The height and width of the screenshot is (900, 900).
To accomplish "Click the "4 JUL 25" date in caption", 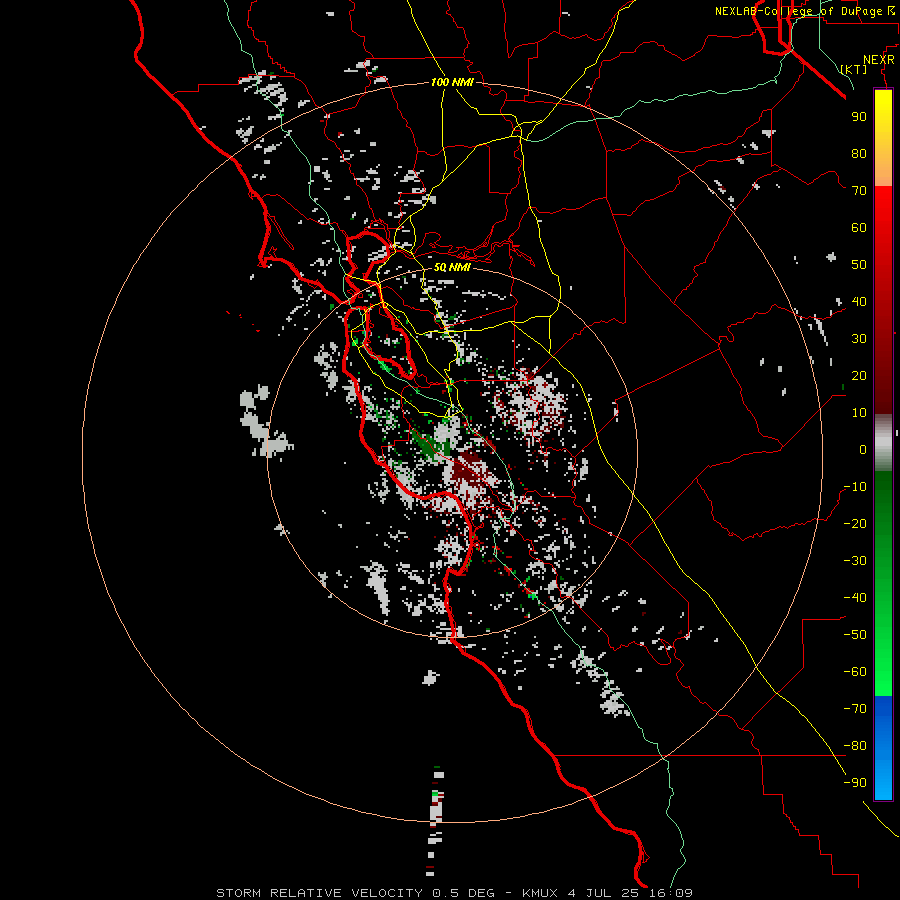I will pos(604,893).
